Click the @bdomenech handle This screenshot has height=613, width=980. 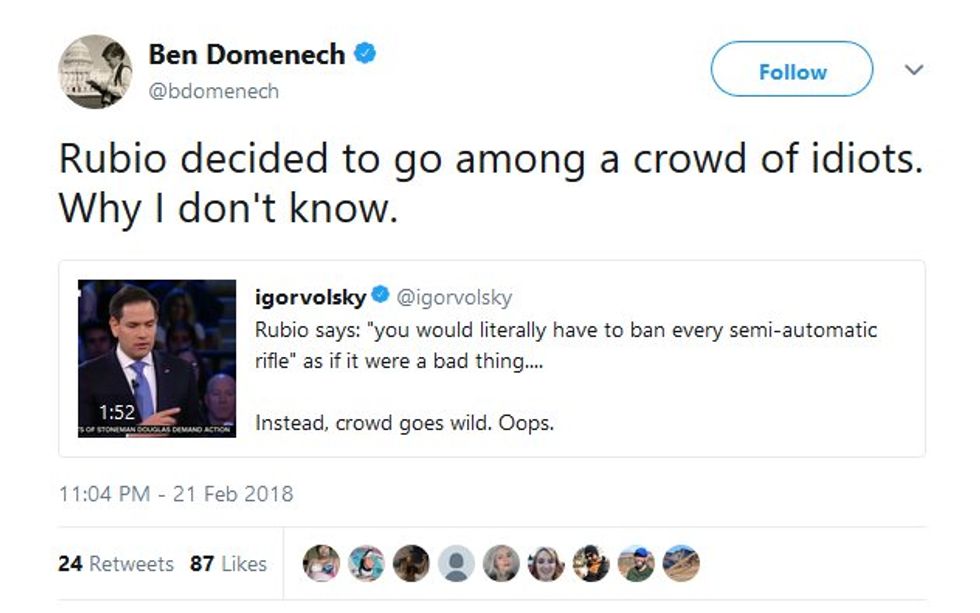click(x=214, y=91)
